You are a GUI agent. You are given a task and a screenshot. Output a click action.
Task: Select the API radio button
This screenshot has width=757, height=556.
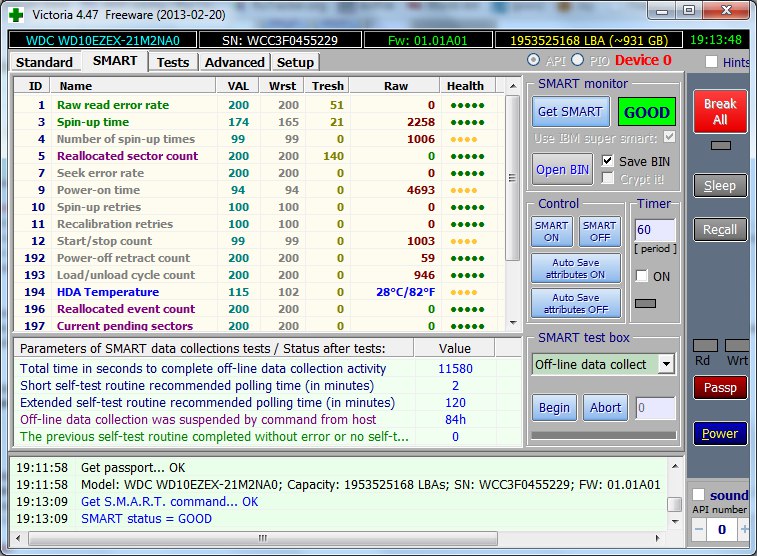coord(533,61)
